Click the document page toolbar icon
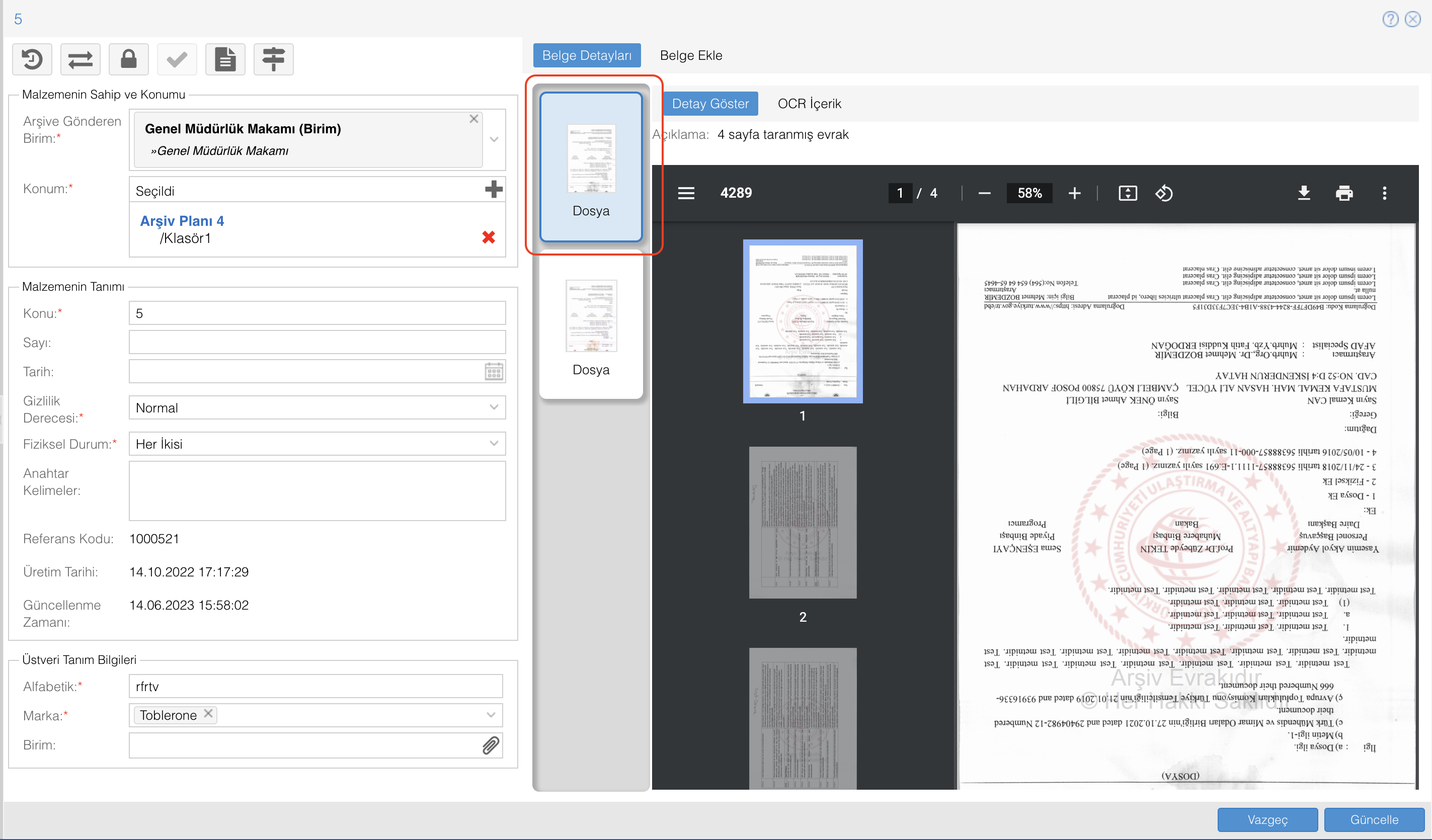The width and height of the screenshot is (1432, 840). (225, 59)
